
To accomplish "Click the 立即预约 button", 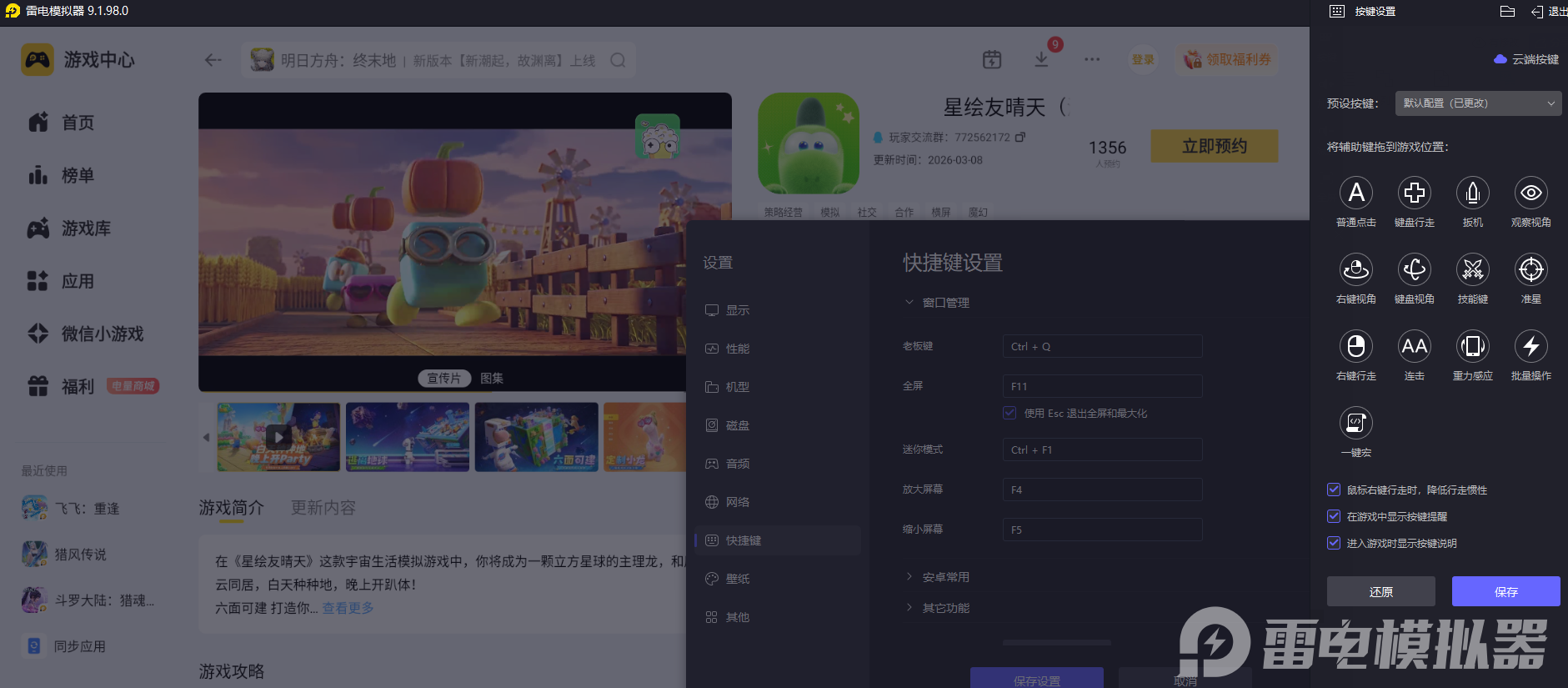I will pos(1215,146).
